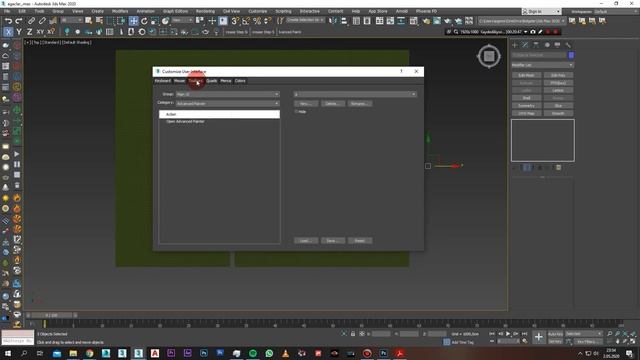Open the Group dropdown in Customize dialog
This screenshot has height=360, width=640.
click(227, 94)
